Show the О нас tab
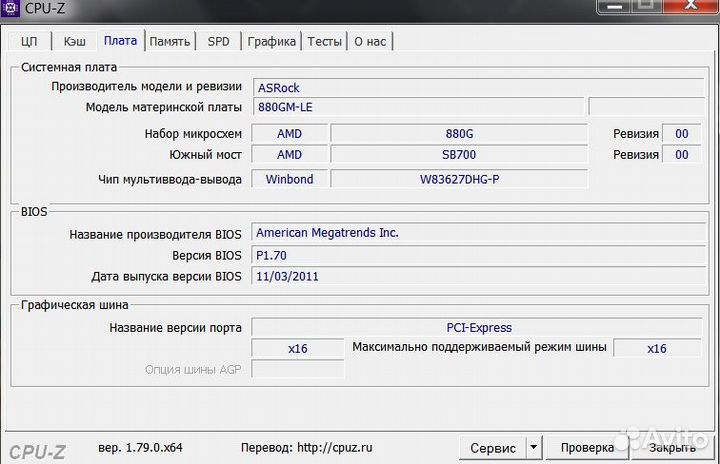Screen dimensions: 720x464 pyautogui.click(x=370, y=41)
